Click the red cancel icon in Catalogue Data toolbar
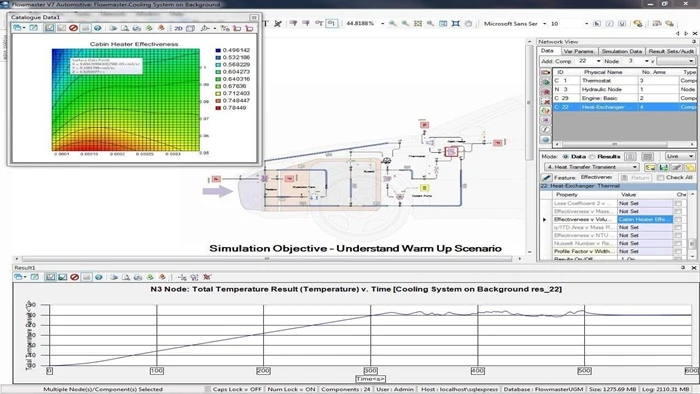 click(x=73, y=28)
